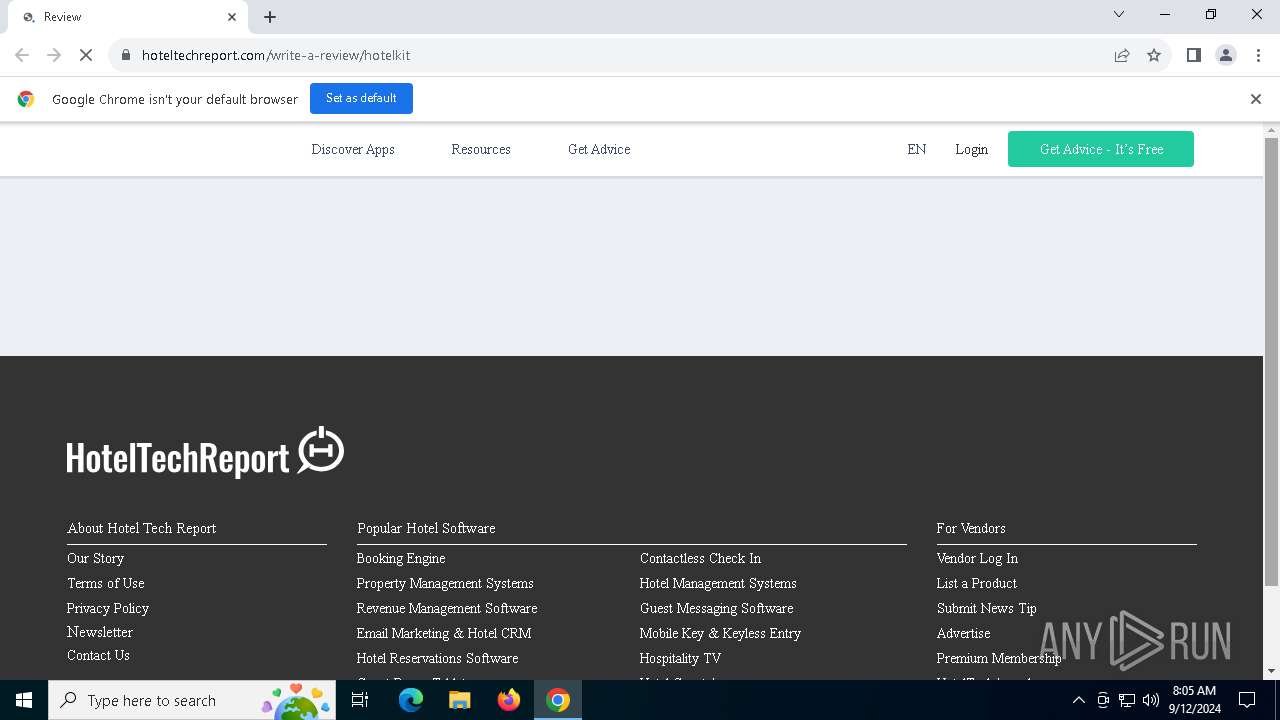Open Get Advice navigation item
The height and width of the screenshot is (720, 1280).
coord(599,149)
